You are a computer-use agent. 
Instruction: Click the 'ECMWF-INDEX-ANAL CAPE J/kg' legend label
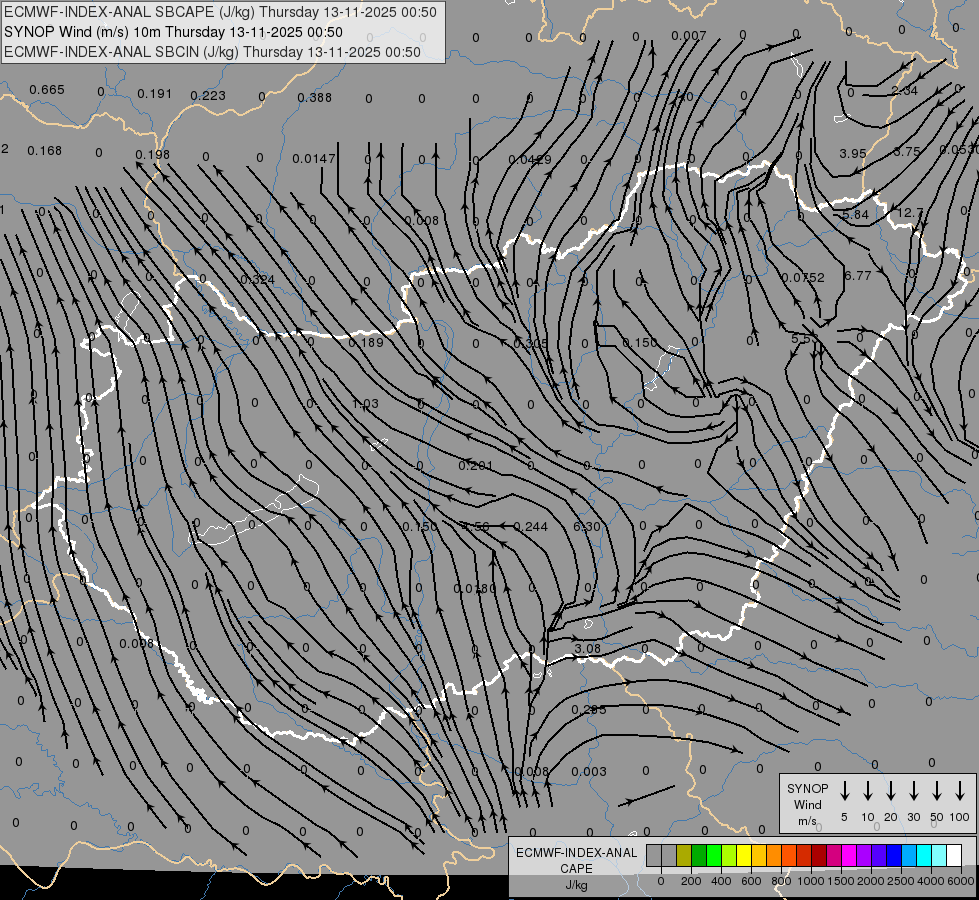pyautogui.click(x=576, y=868)
